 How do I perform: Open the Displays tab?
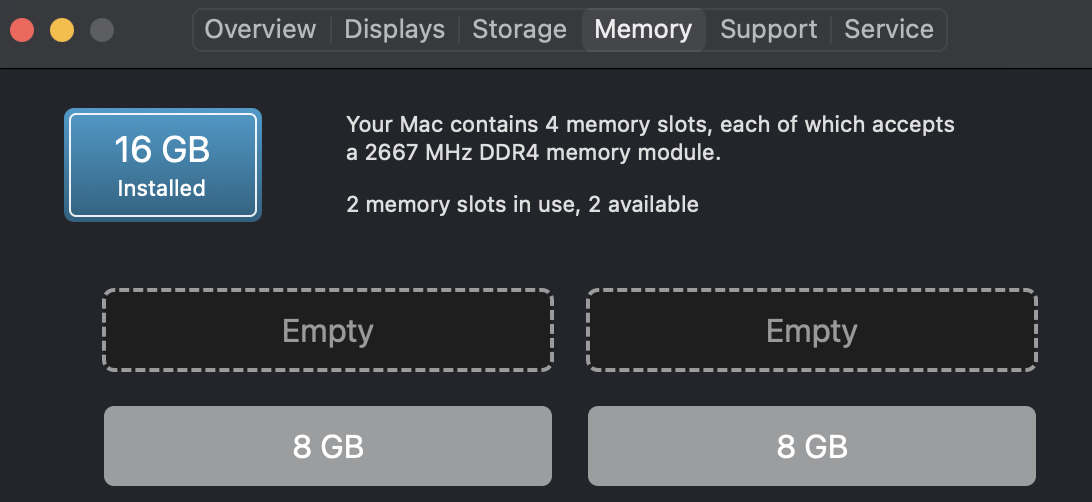coord(394,29)
